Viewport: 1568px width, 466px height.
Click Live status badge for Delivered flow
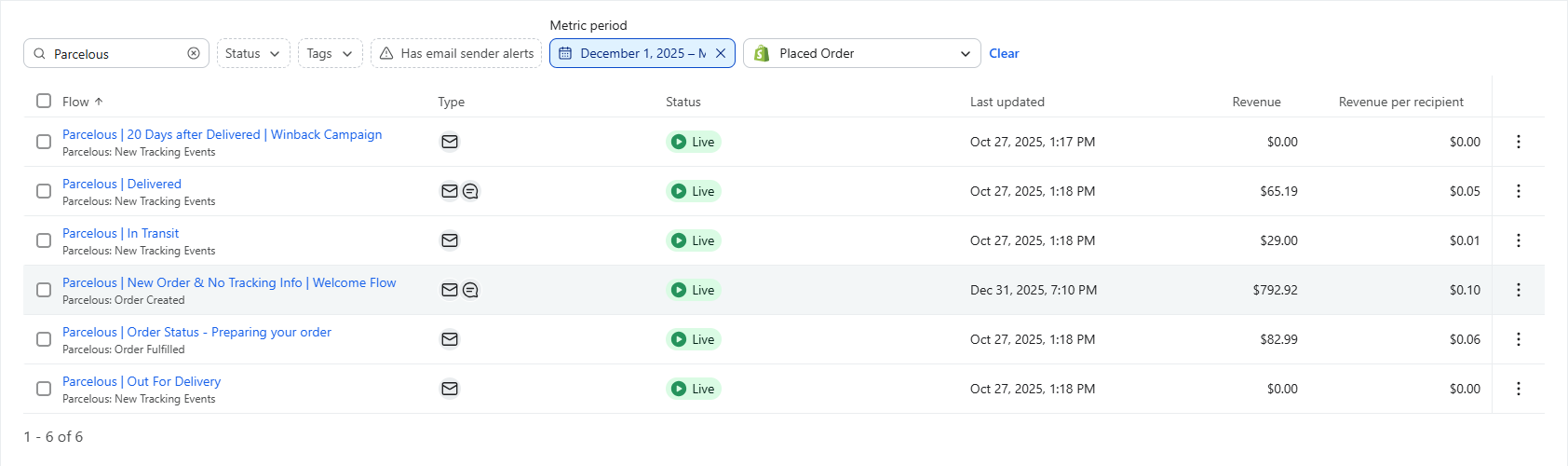point(694,191)
